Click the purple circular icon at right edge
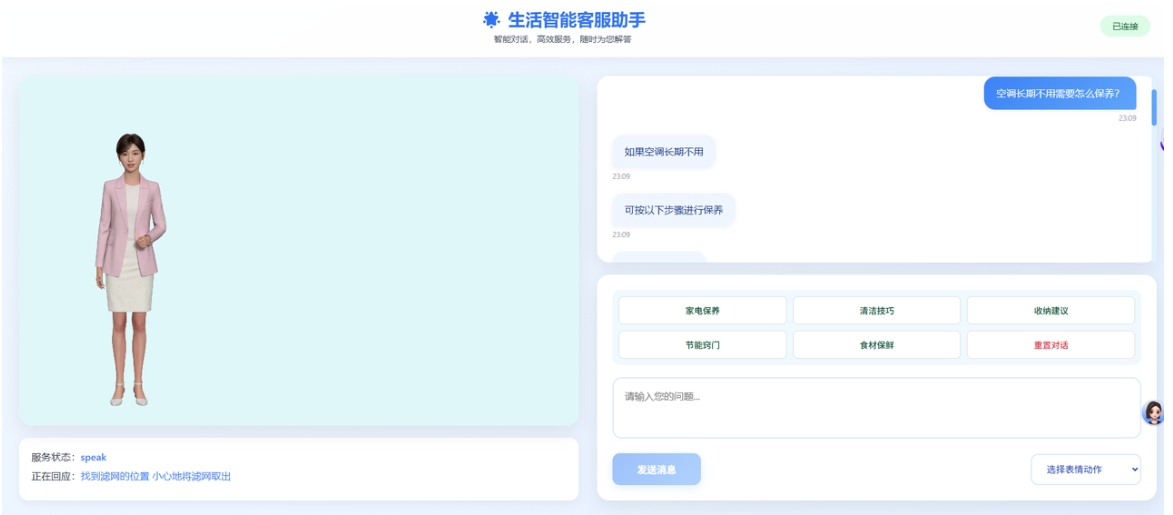1173x515 pixels. [1164, 143]
